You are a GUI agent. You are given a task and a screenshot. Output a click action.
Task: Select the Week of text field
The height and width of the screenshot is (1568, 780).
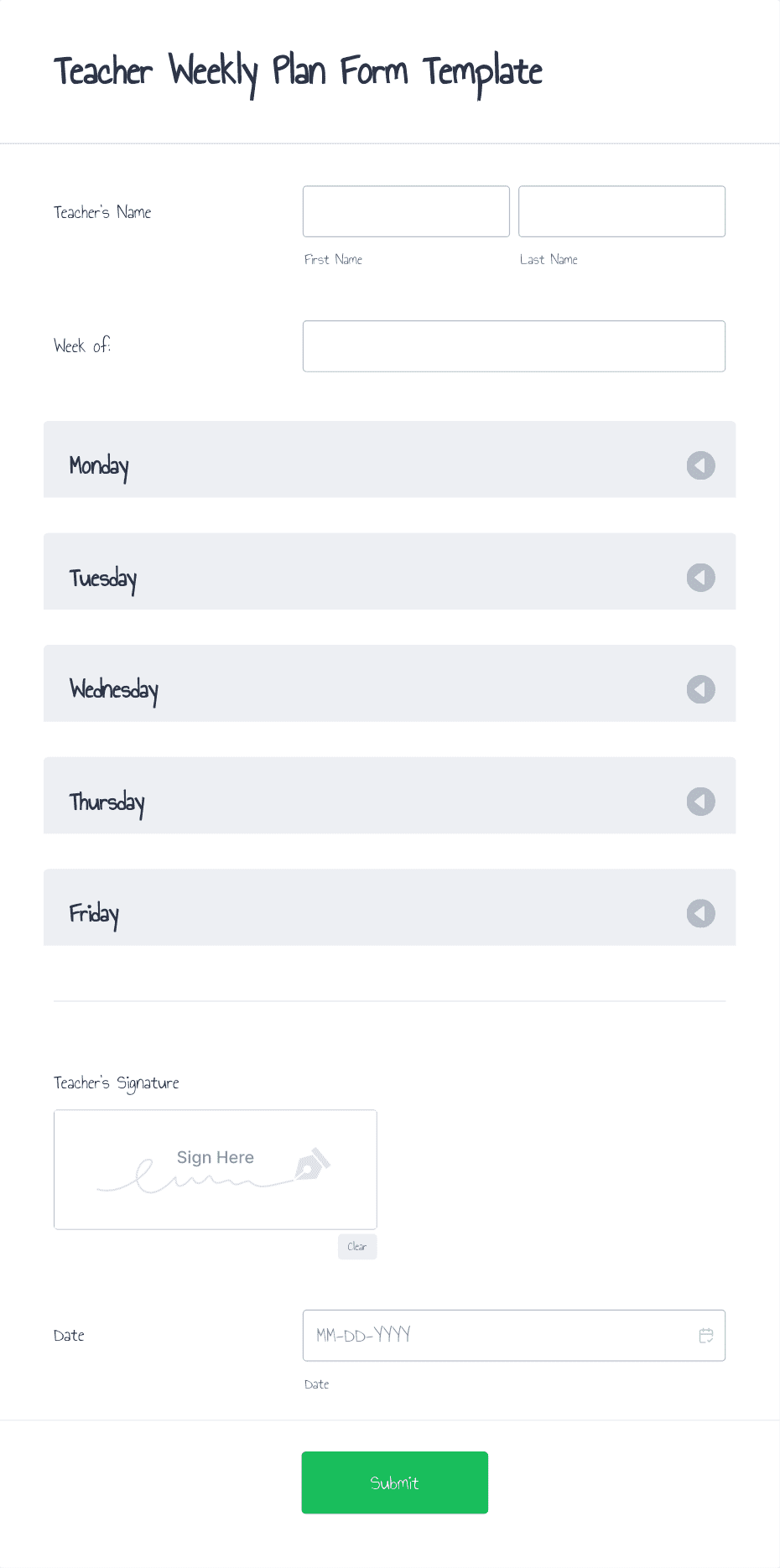coord(513,345)
